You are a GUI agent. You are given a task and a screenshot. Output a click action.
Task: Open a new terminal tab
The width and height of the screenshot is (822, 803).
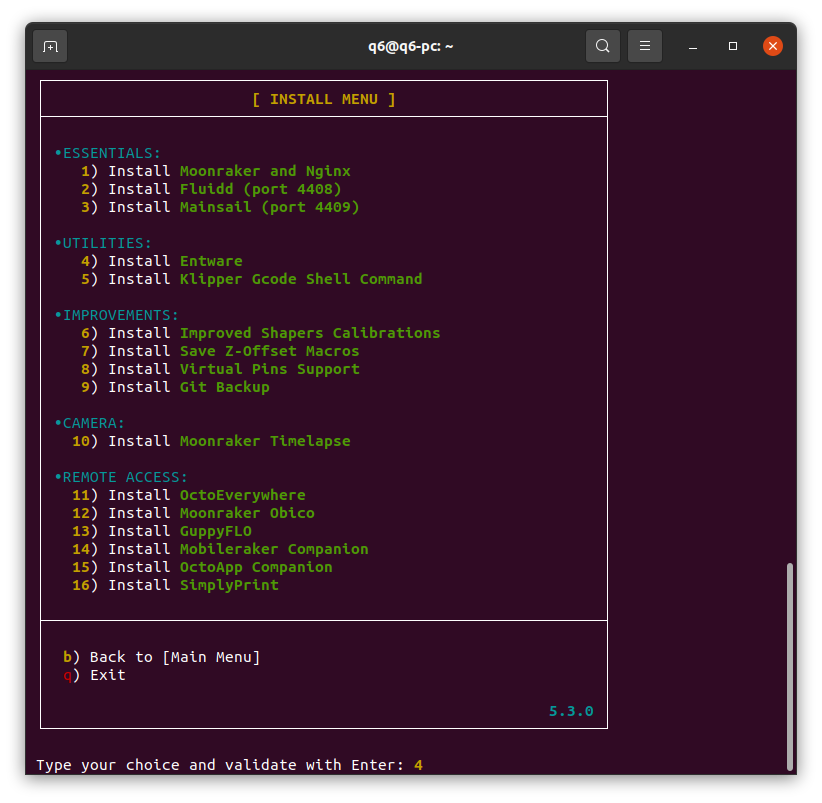(x=50, y=47)
